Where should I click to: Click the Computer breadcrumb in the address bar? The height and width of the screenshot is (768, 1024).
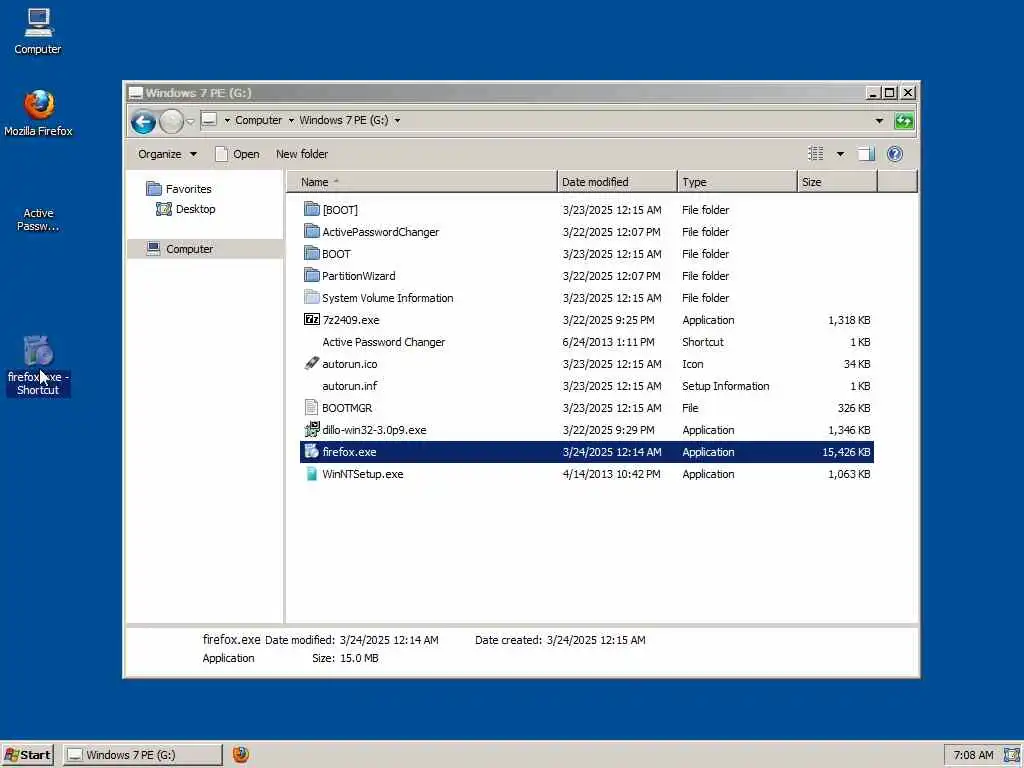point(259,120)
